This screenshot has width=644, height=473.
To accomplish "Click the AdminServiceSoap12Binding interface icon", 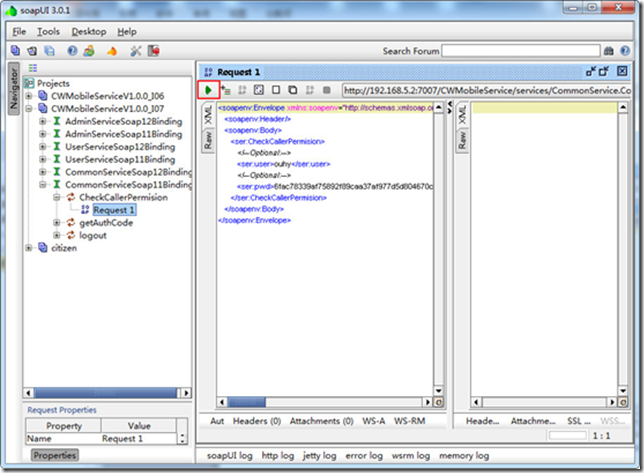I will pos(56,120).
